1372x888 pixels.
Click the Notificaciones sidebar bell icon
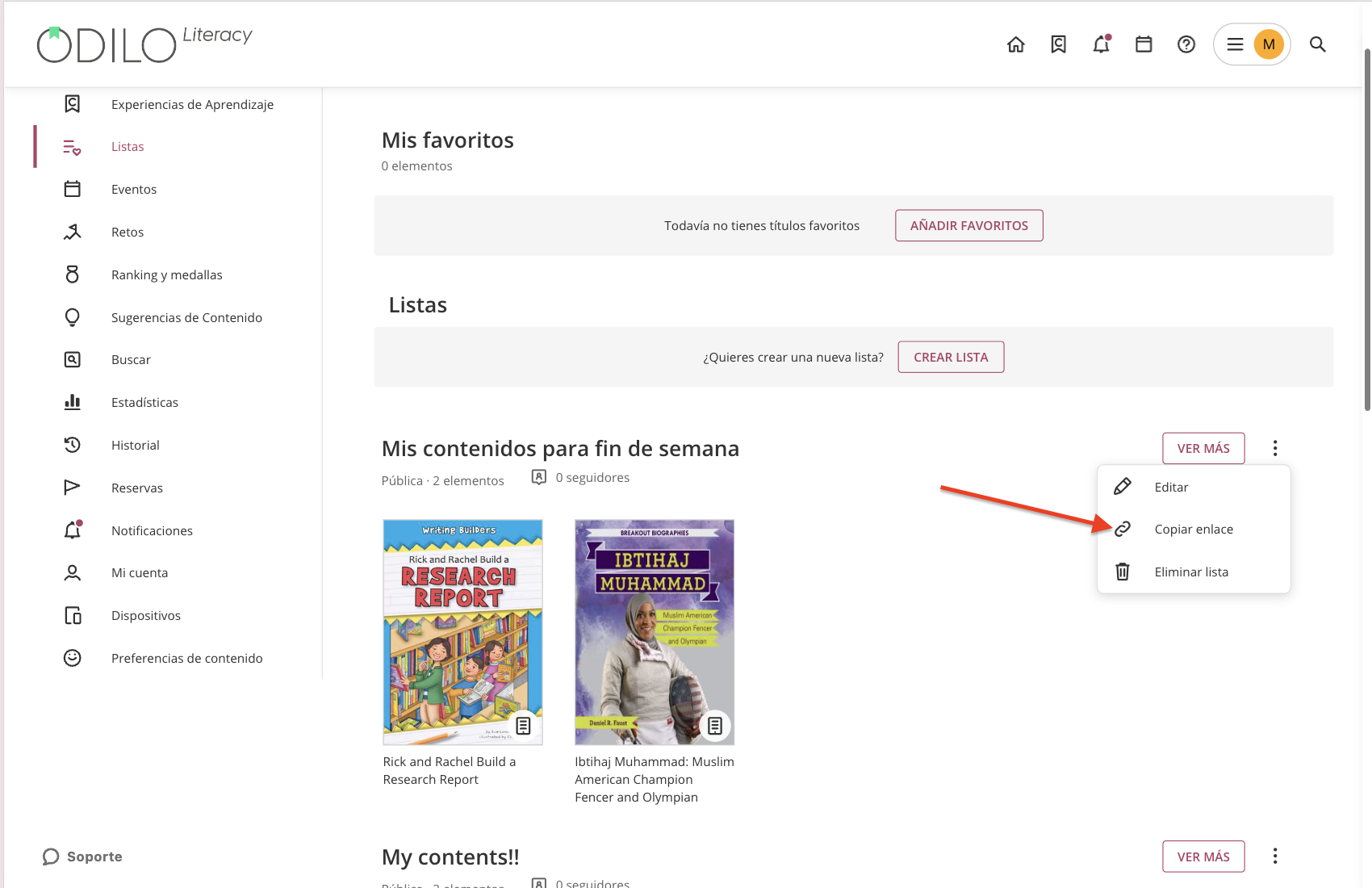coord(73,530)
